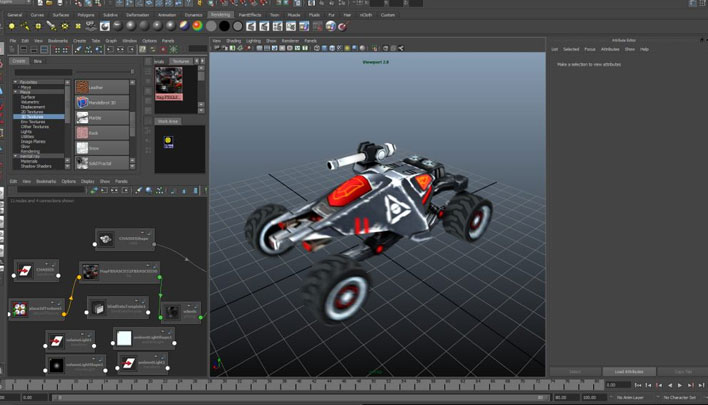Open the Polygons shelf tab

coord(86,15)
